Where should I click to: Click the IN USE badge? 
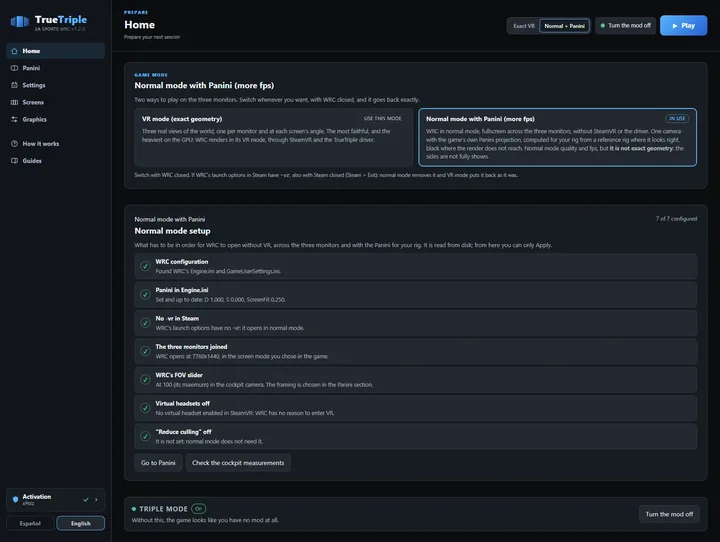pos(677,119)
